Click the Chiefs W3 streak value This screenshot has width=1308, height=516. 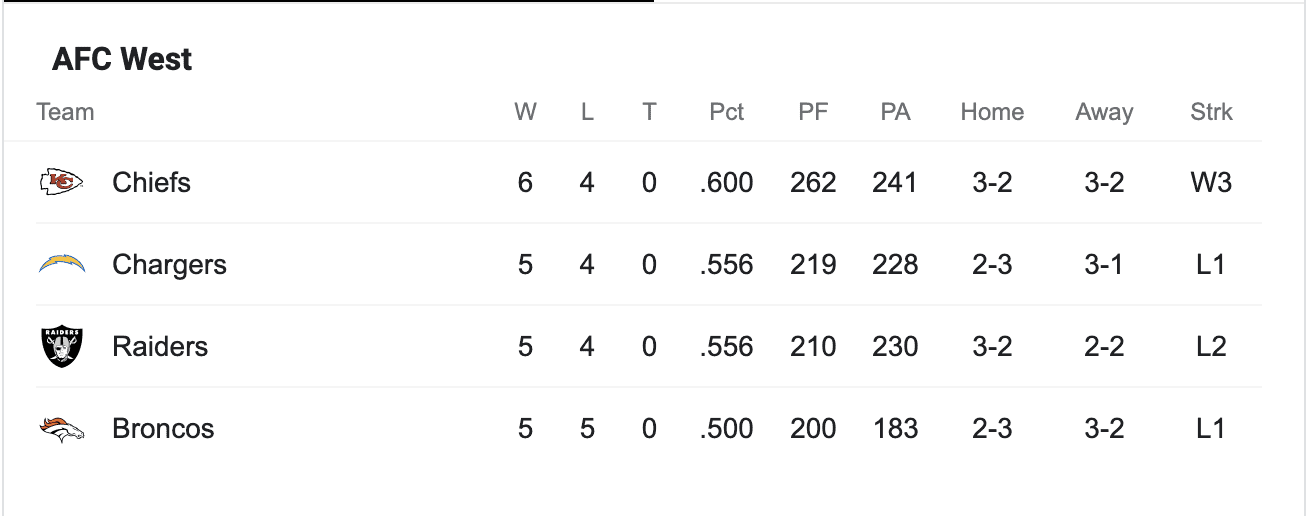coord(1211,182)
